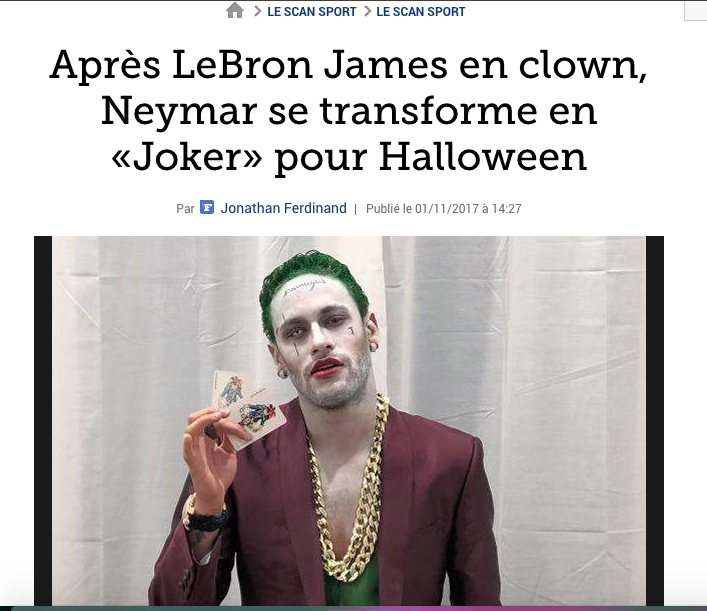Click the blue Figaro F badge icon

tap(207, 207)
